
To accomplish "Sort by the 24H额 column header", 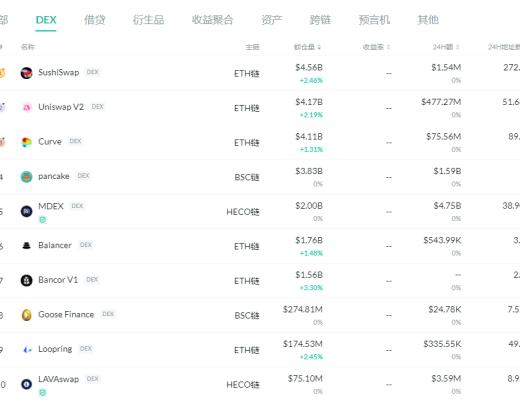I will 446,47.
